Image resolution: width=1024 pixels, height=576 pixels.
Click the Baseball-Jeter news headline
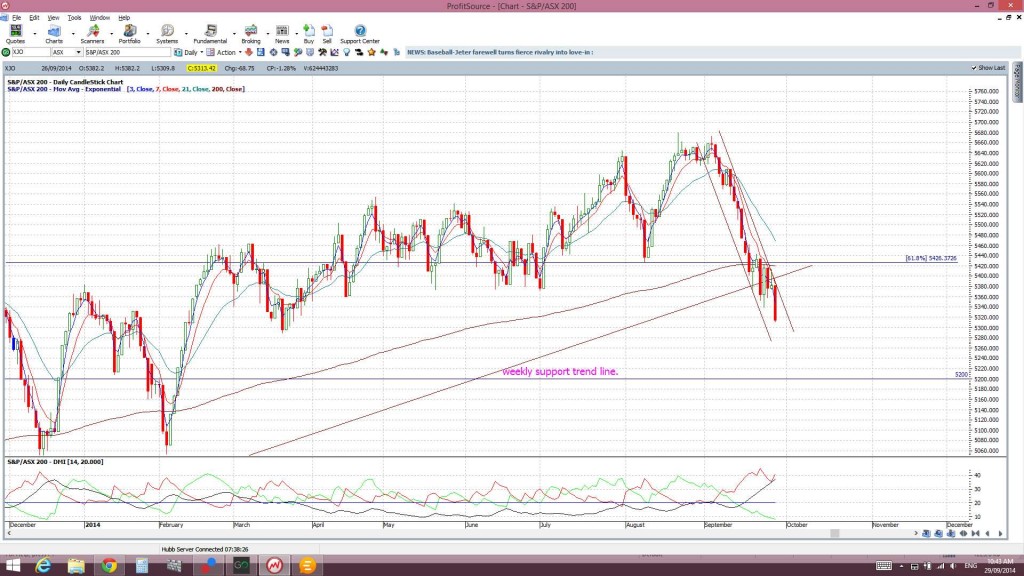tap(500, 52)
